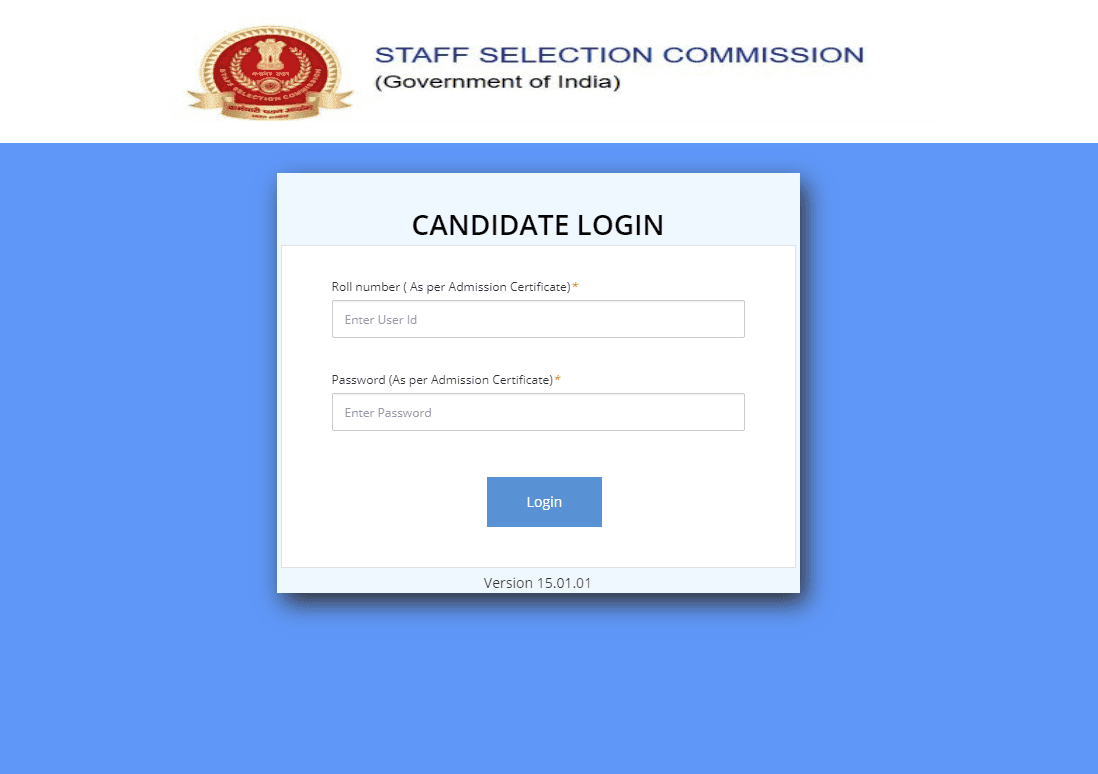Click the gold ribbon banner under the emblem
Viewport: 1098px width, 774px height.
(270, 106)
